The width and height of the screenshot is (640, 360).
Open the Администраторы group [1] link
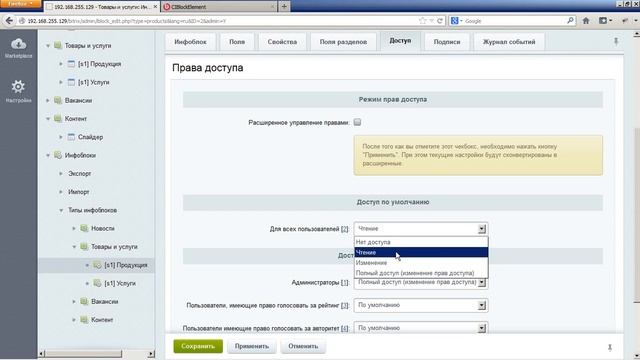[345, 282]
